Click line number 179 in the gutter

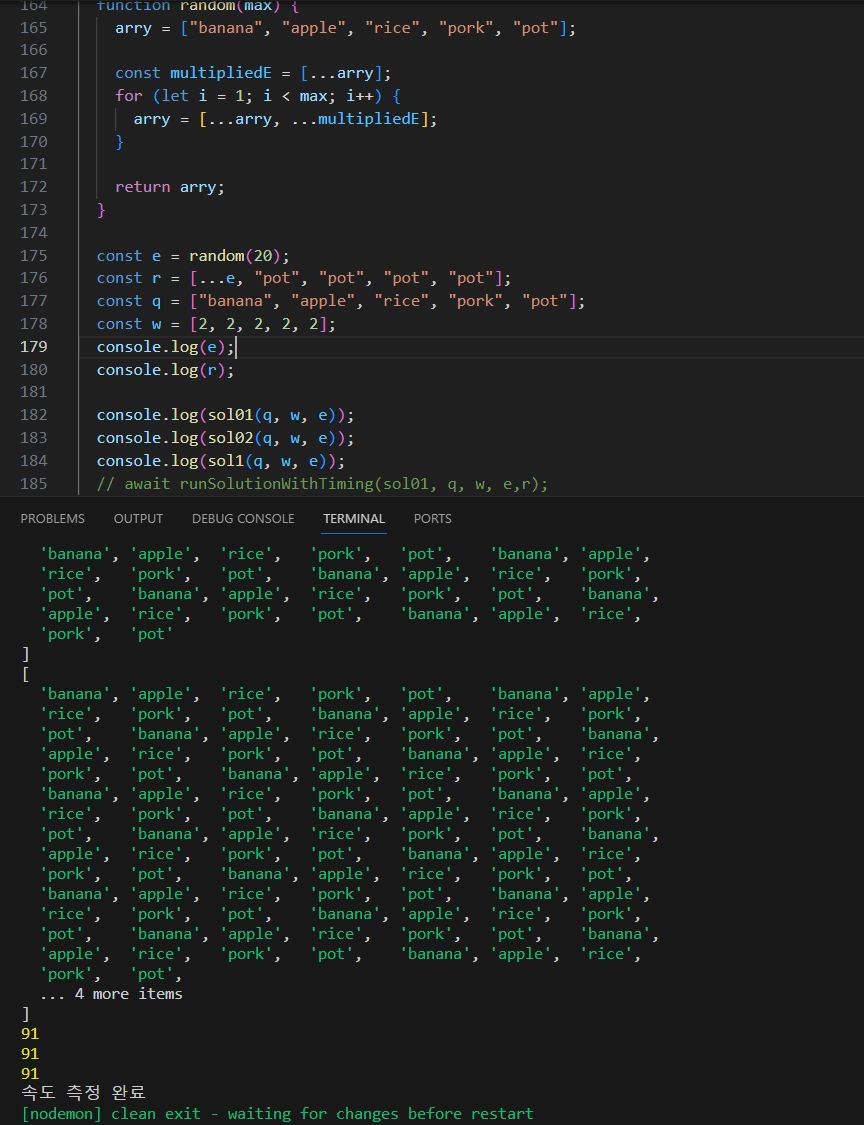[34, 347]
